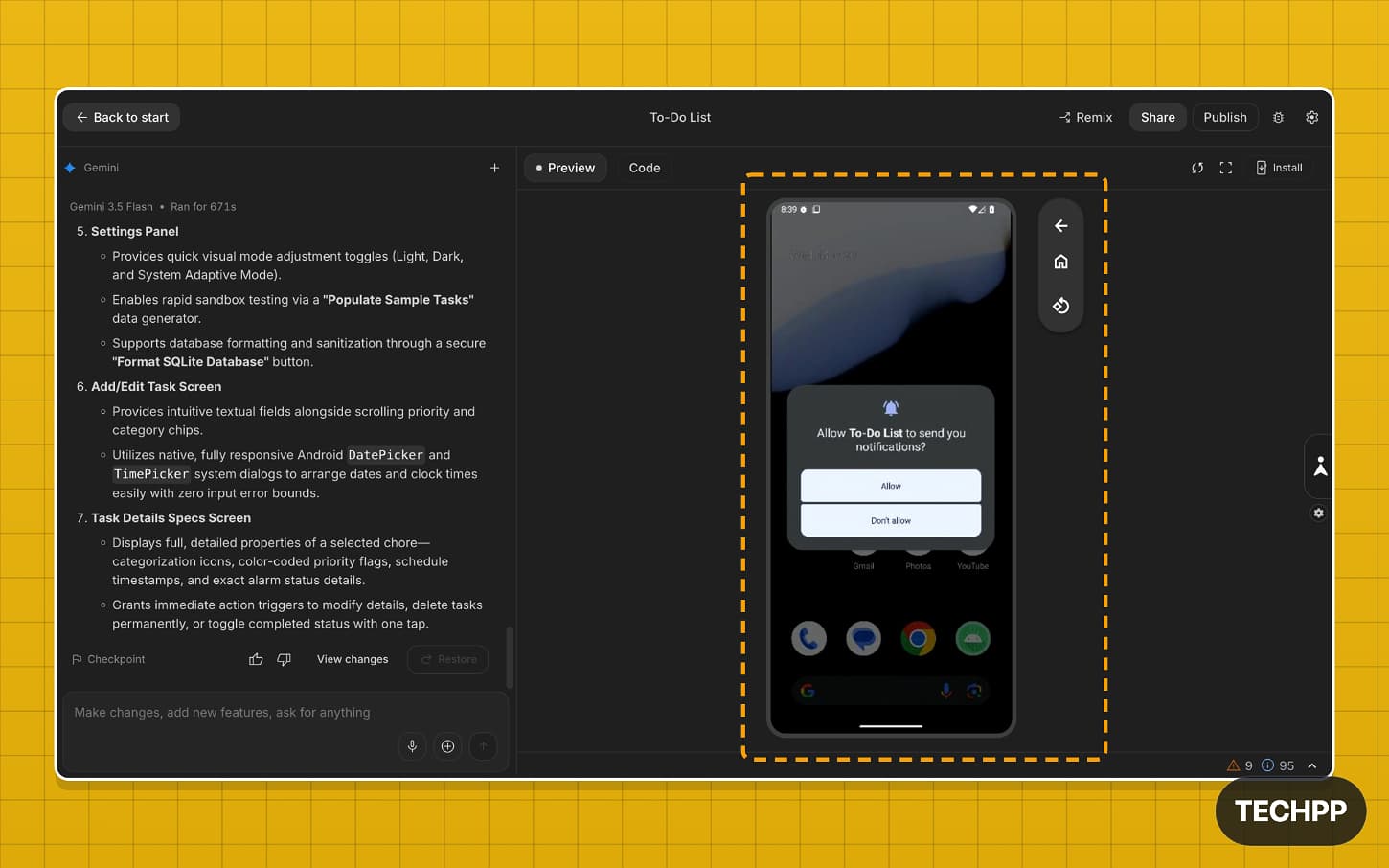Launch Chrome in the emulator

coord(918,638)
